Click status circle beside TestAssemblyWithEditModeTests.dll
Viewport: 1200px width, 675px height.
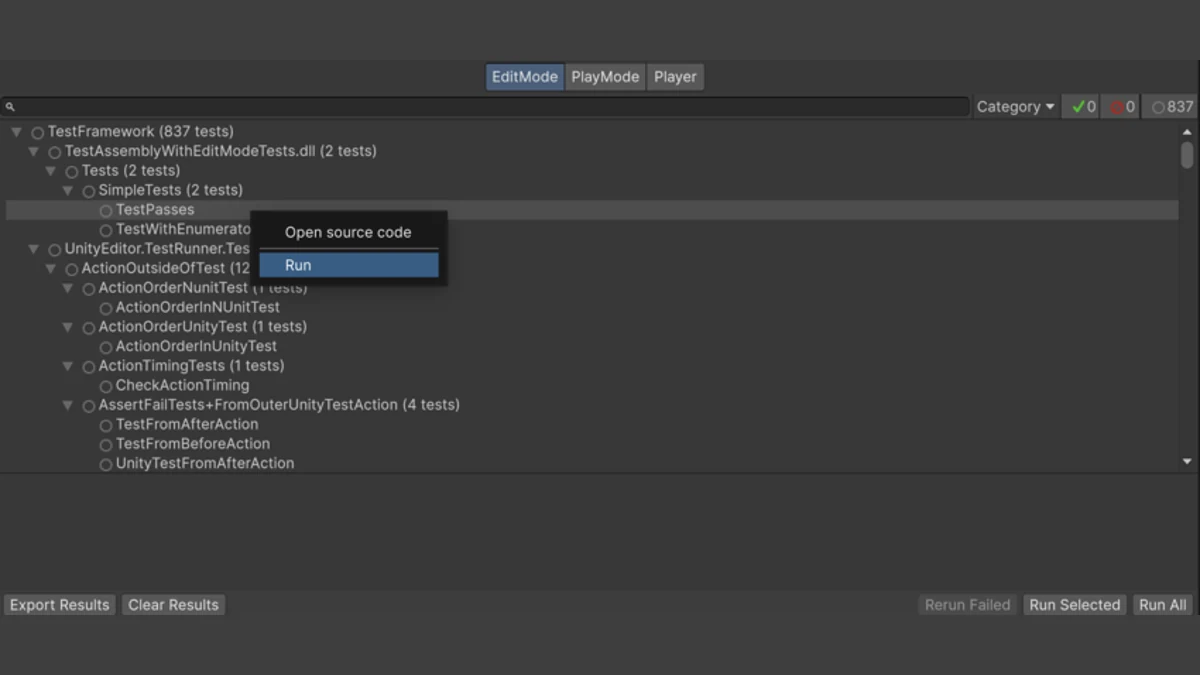pos(55,152)
